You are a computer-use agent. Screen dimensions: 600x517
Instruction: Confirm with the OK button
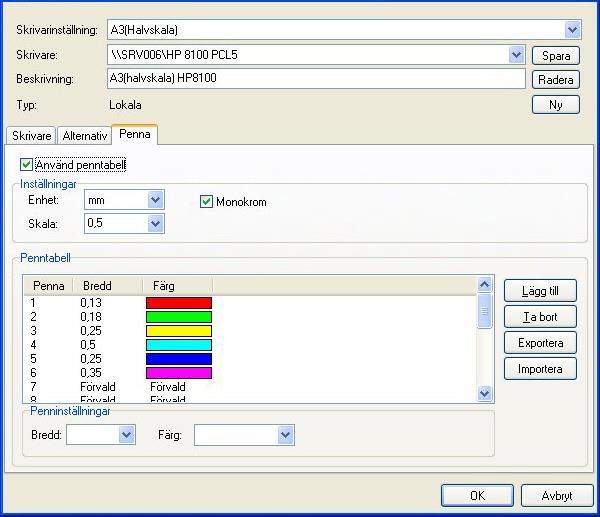(478, 496)
